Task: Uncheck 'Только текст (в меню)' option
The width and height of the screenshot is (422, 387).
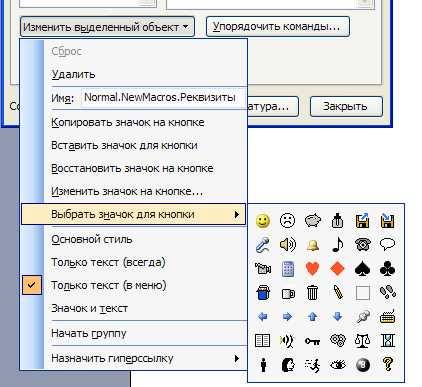Action: coord(134,285)
